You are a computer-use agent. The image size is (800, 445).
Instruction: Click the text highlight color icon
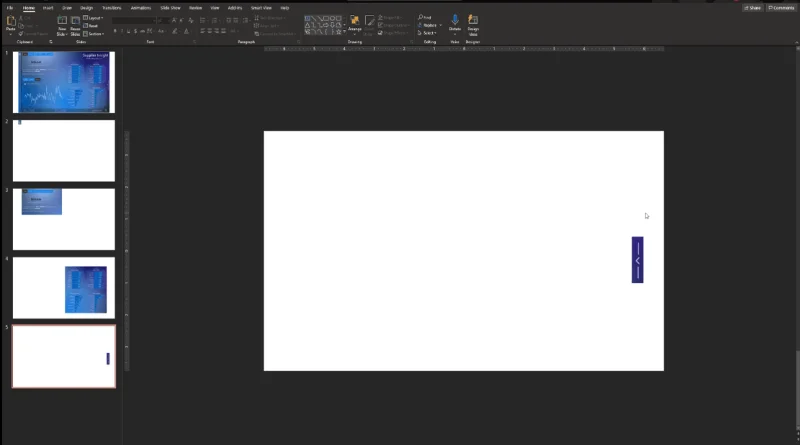click(x=174, y=31)
